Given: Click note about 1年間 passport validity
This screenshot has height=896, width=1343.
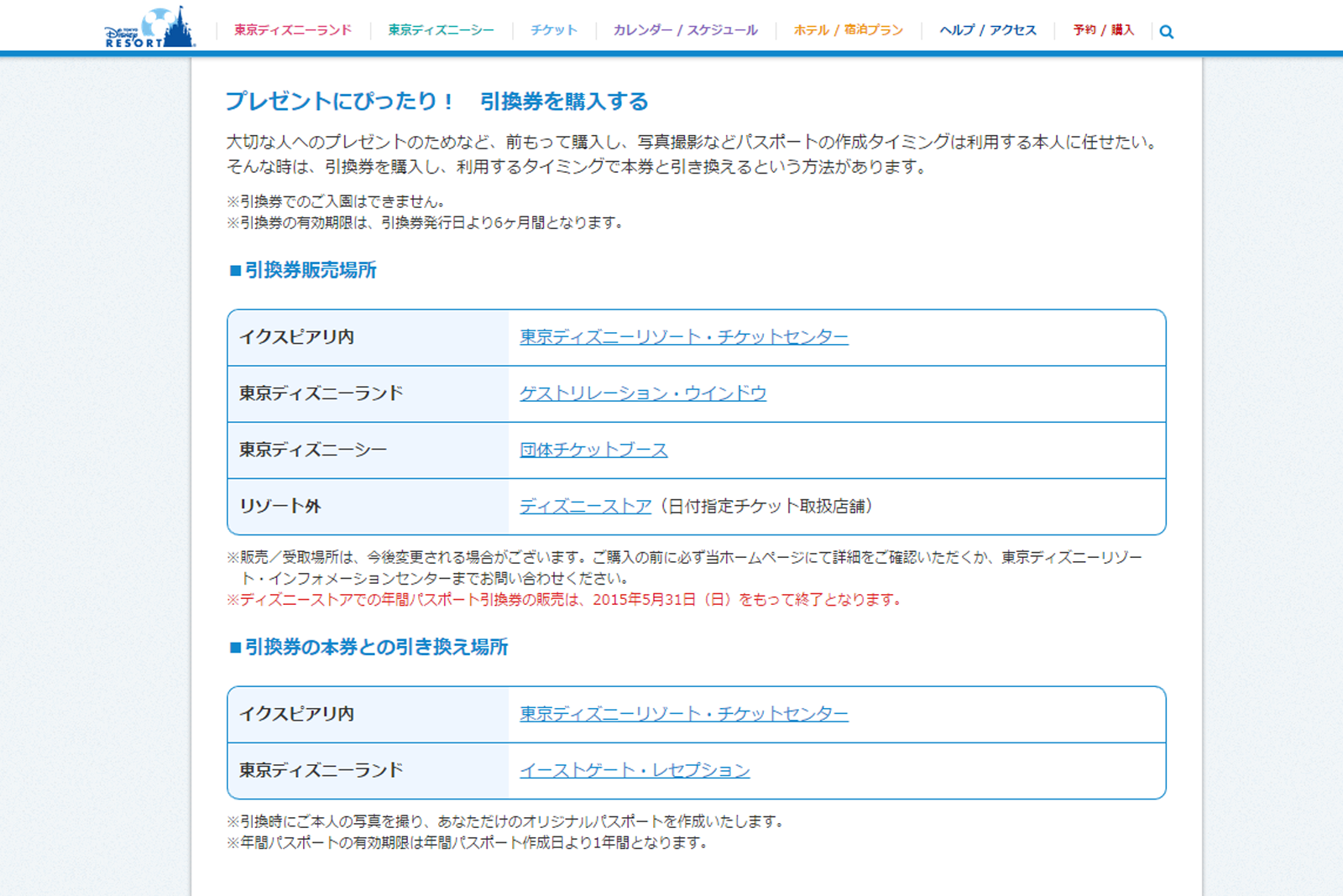Looking at the screenshot, I should (468, 842).
